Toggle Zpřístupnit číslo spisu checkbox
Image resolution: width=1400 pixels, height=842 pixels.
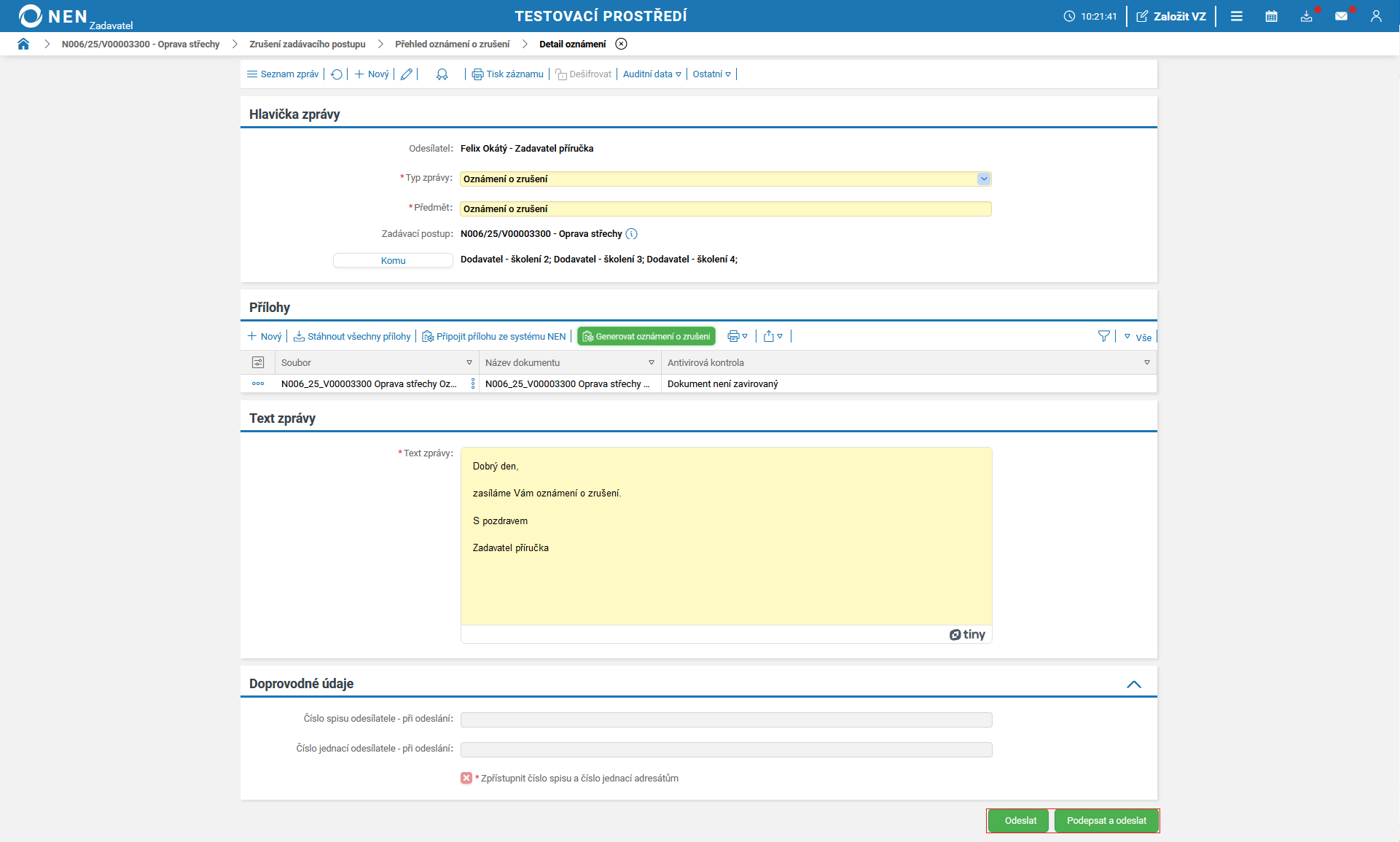click(466, 778)
